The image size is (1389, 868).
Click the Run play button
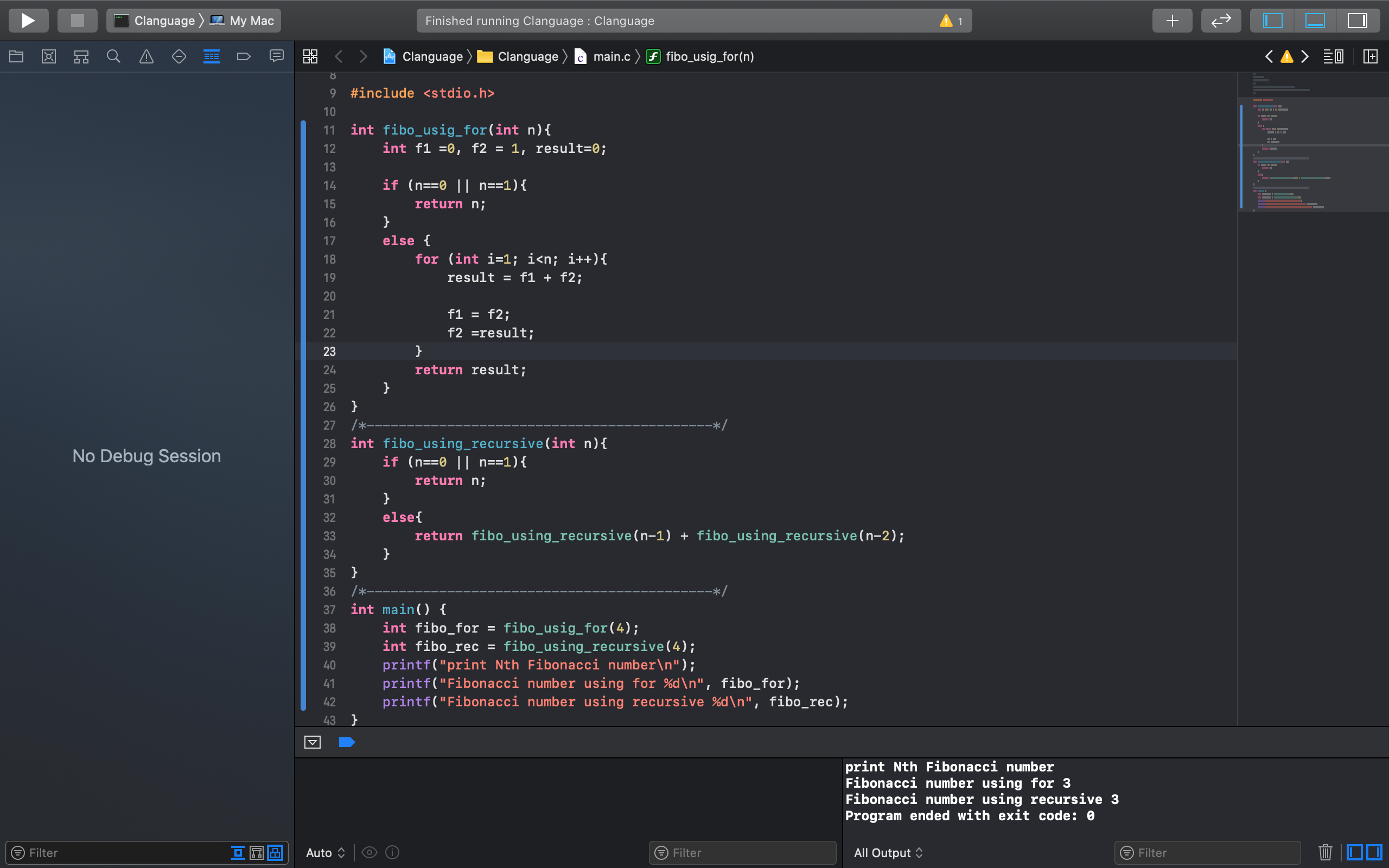[x=28, y=21]
